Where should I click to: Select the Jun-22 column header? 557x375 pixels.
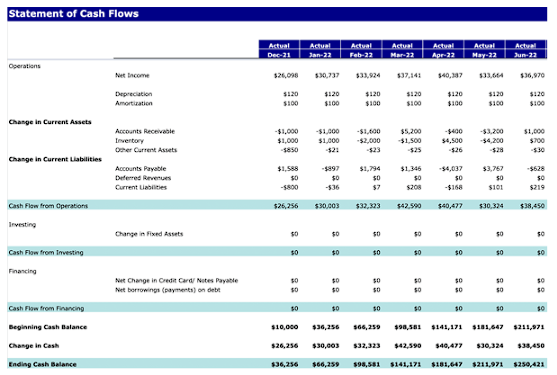click(525, 55)
